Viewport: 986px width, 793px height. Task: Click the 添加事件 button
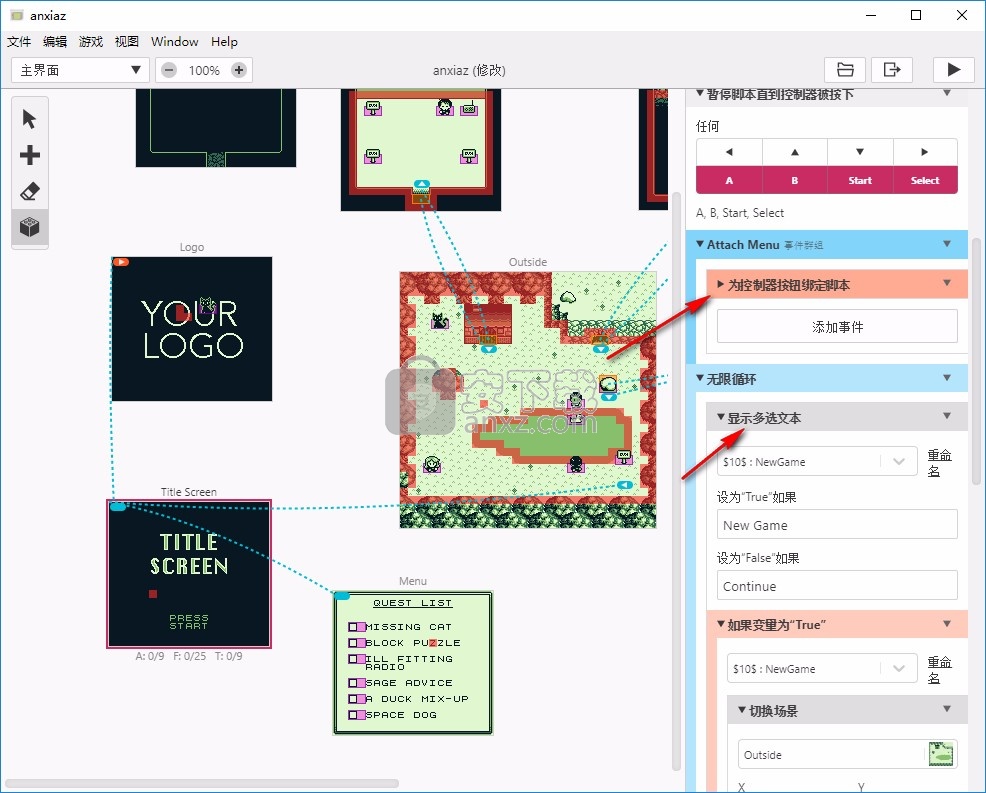pos(837,326)
